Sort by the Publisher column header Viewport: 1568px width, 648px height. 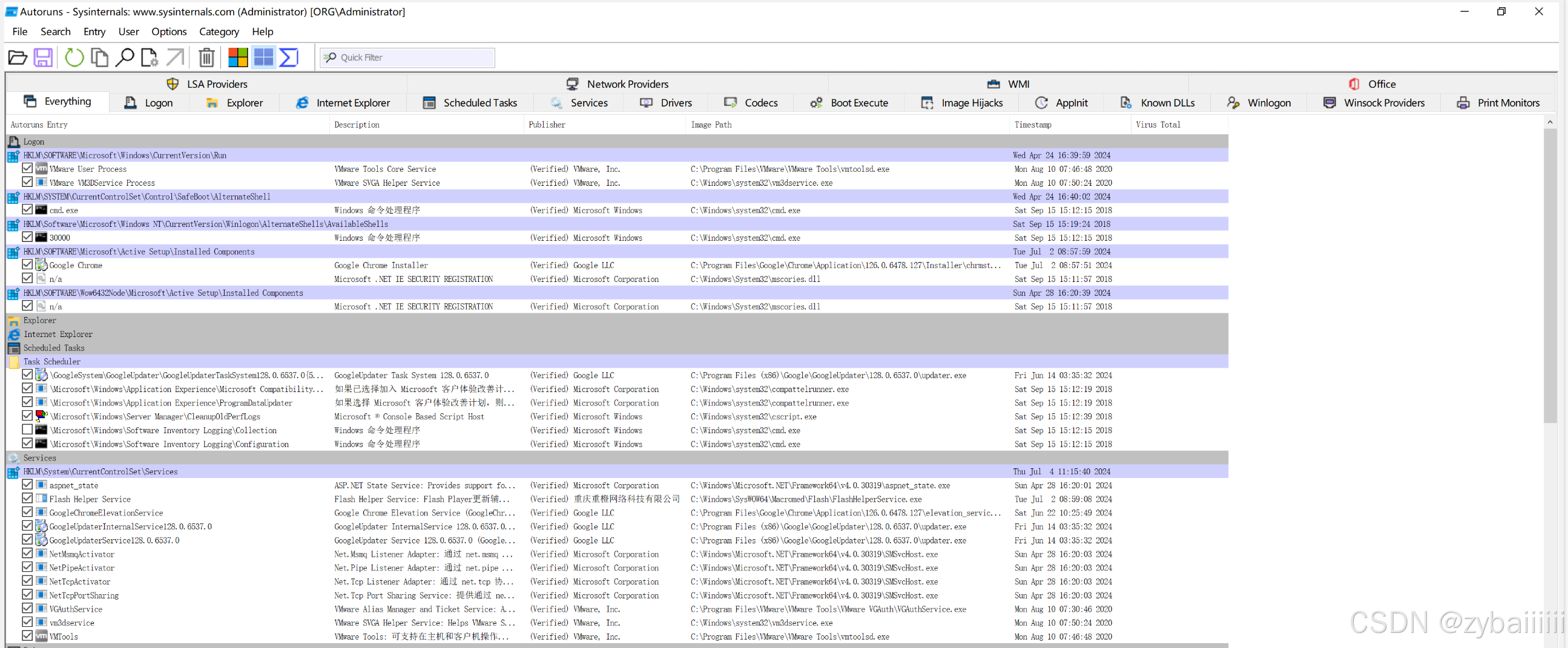point(605,125)
